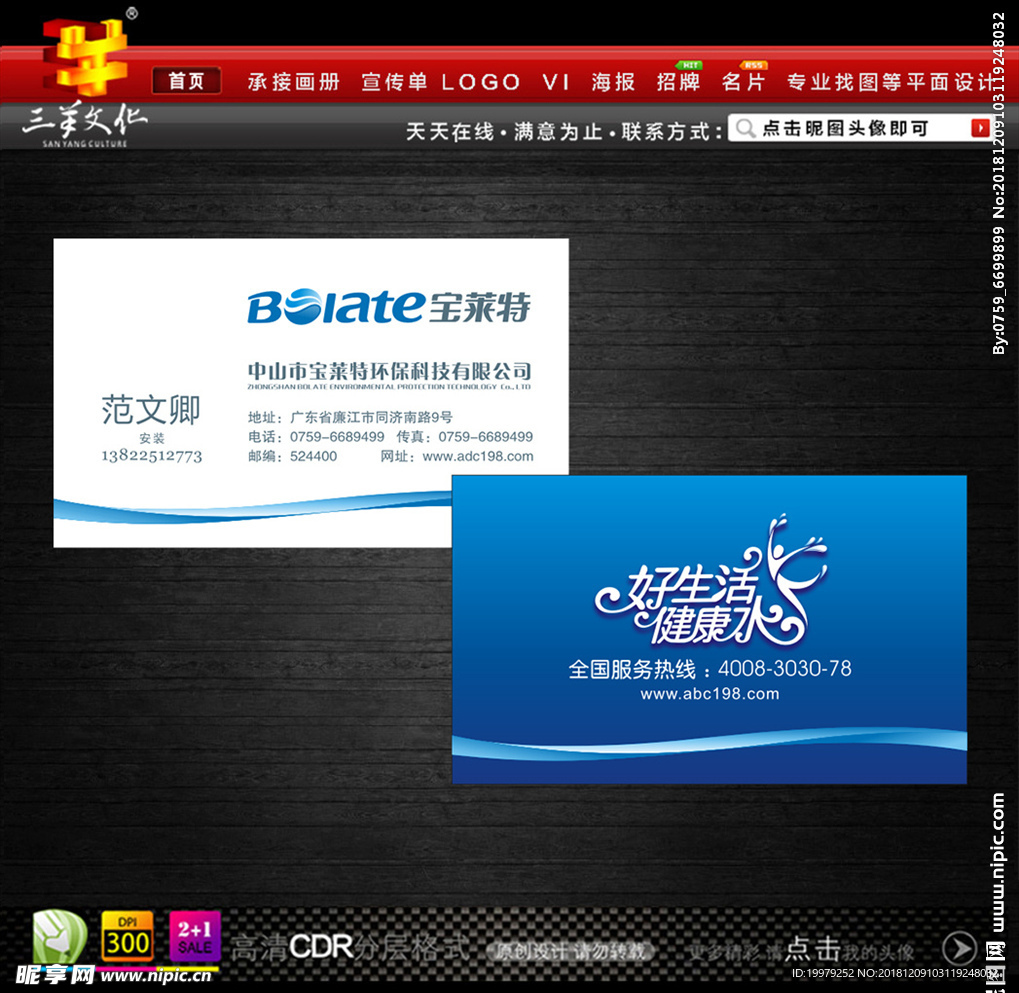
Task: Select the LOGO menu item
Action: [x=481, y=83]
